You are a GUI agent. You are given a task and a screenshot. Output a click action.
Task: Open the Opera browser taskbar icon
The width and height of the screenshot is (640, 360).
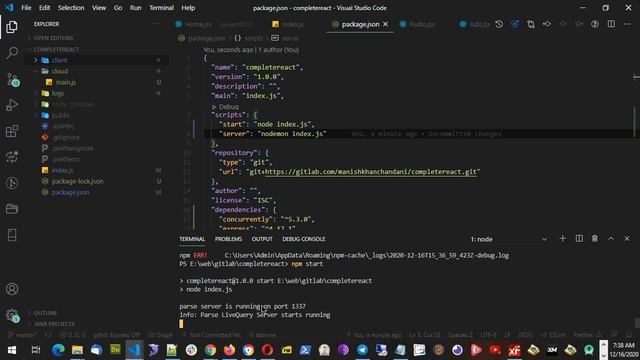click(x=267, y=350)
